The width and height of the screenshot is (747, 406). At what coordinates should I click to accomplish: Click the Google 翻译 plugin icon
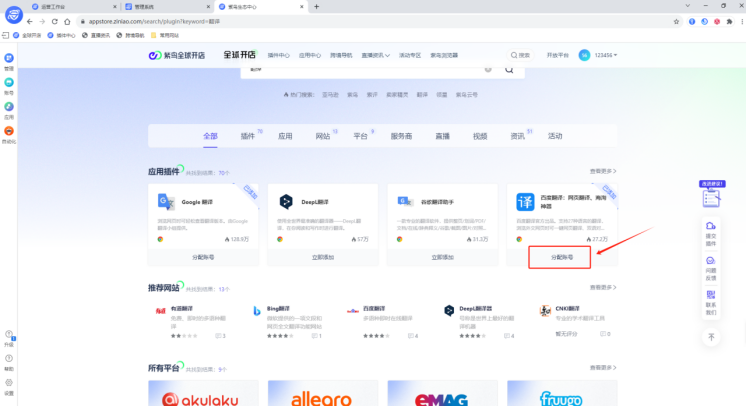(x=166, y=202)
